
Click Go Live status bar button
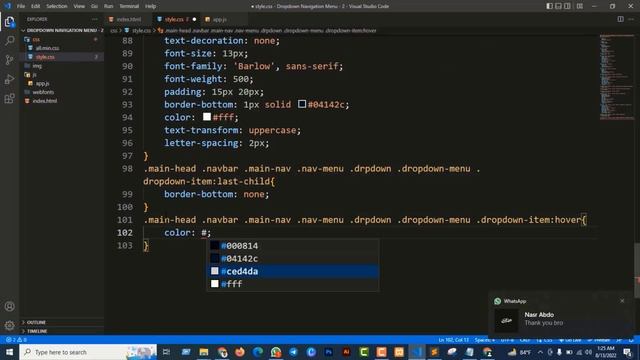click(x=570, y=340)
